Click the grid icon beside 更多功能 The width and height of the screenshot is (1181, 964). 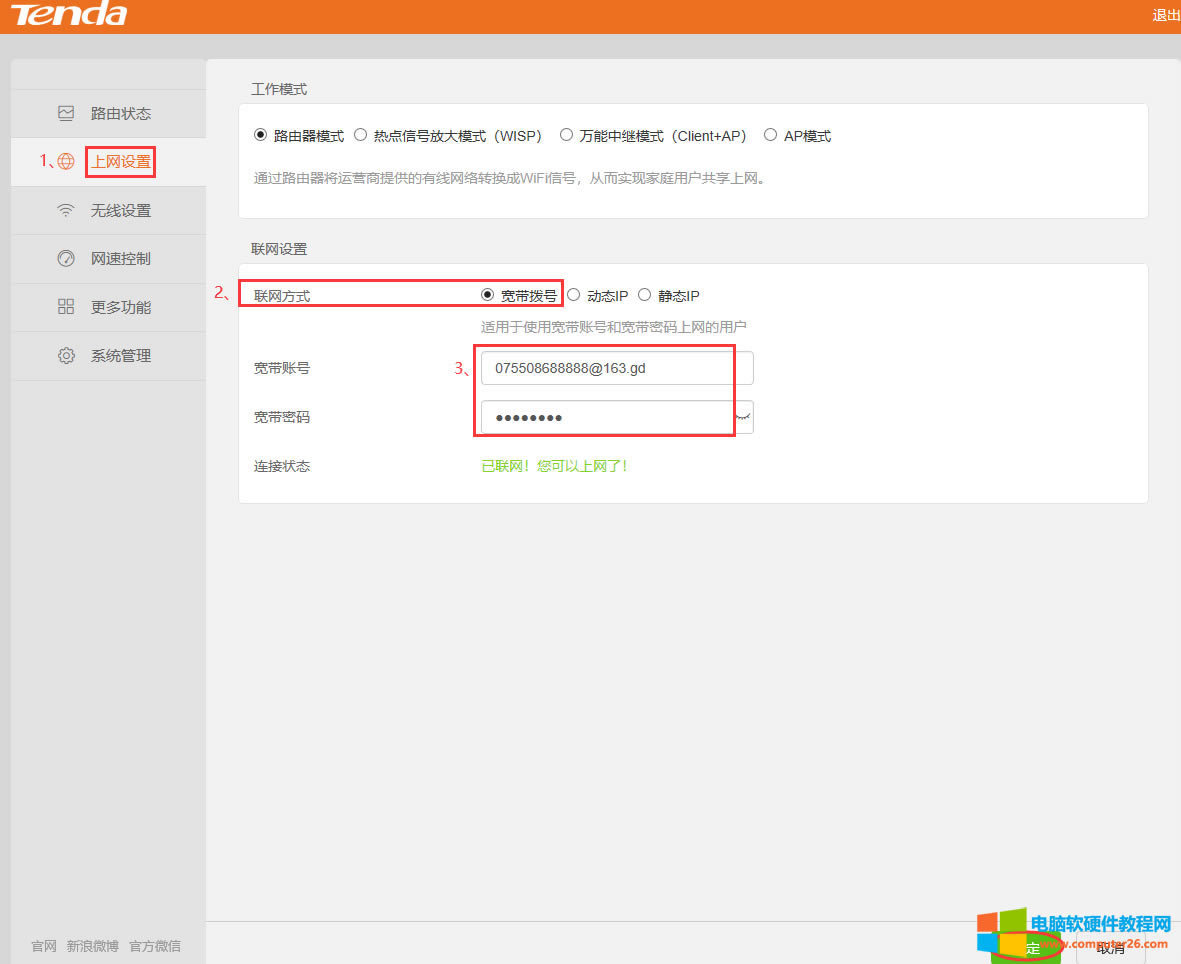[66, 307]
